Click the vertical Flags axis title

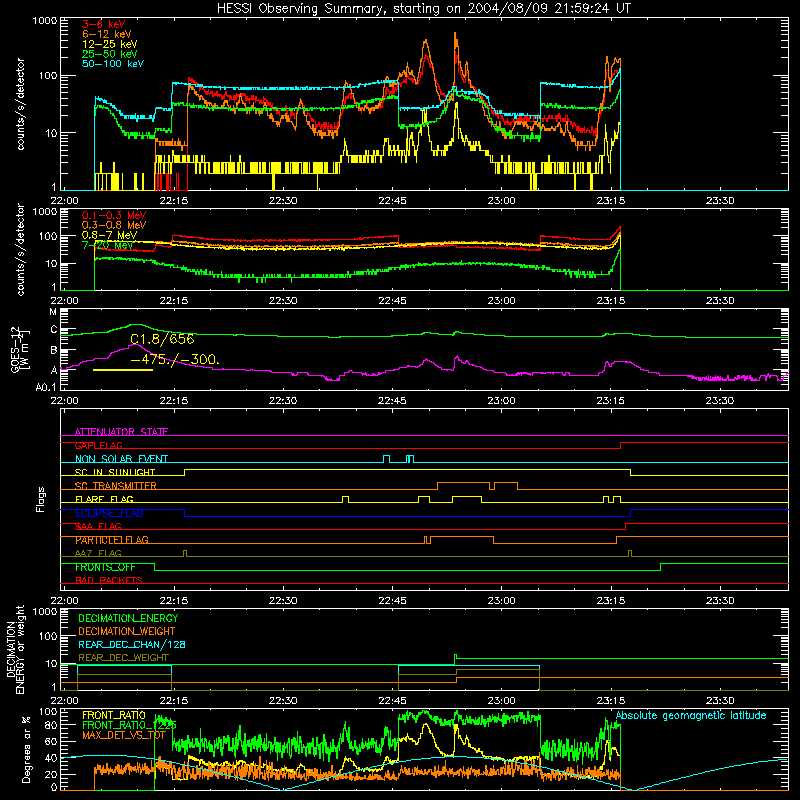pos(41,499)
